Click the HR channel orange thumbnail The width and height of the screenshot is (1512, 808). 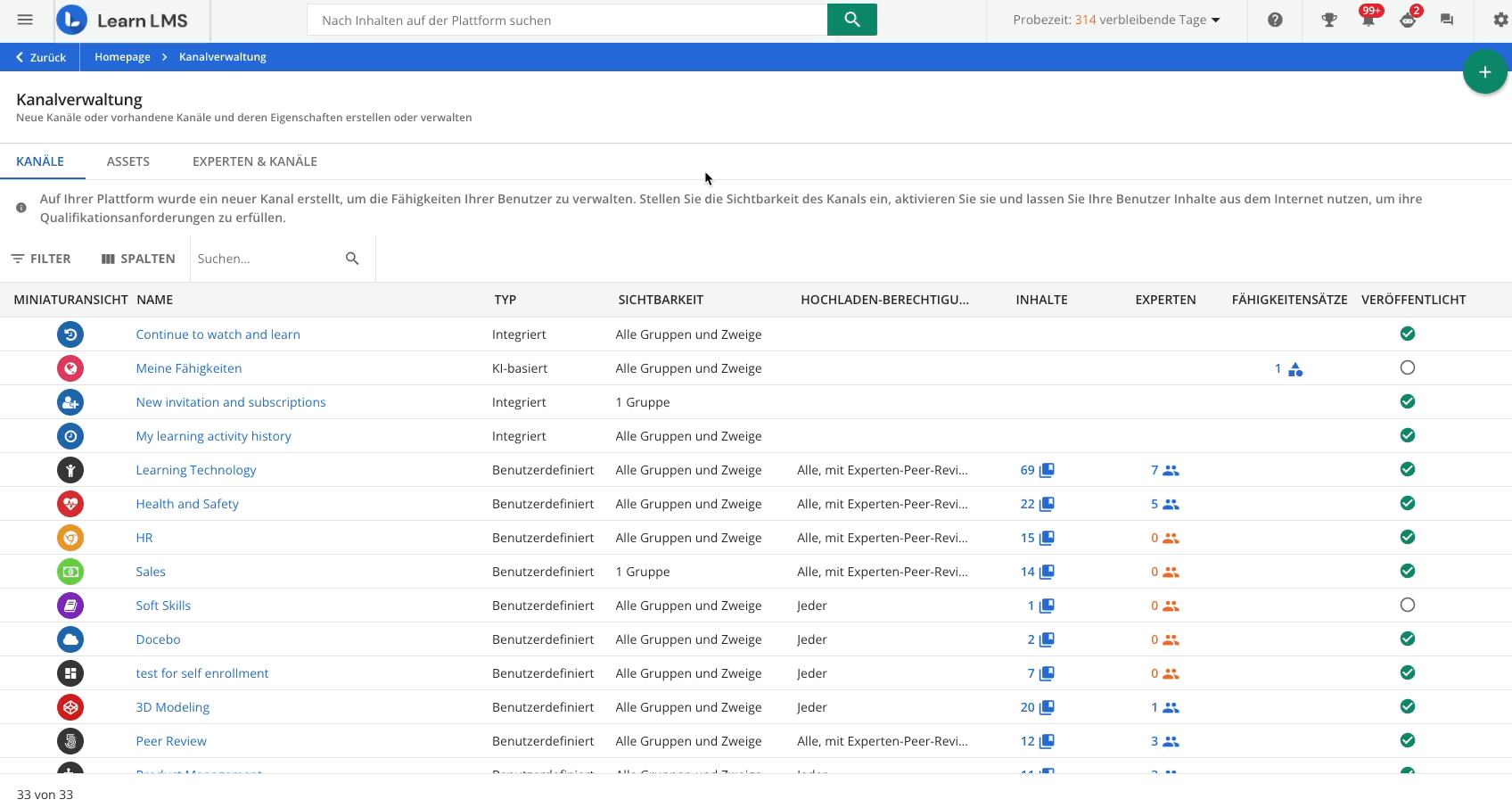(x=70, y=538)
